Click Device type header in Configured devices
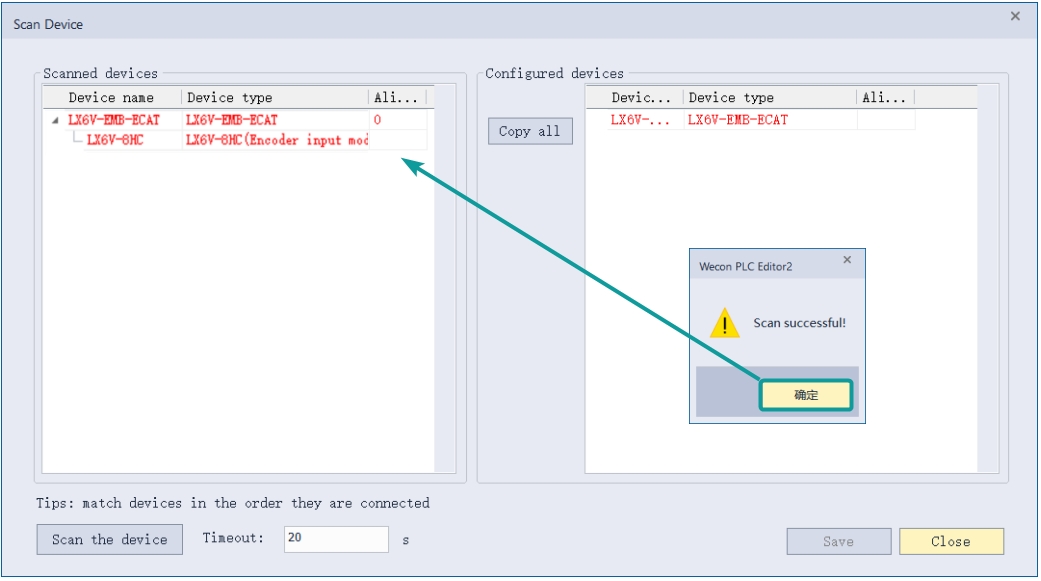The height and width of the screenshot is (581, 1041). [x=731, y=98]
